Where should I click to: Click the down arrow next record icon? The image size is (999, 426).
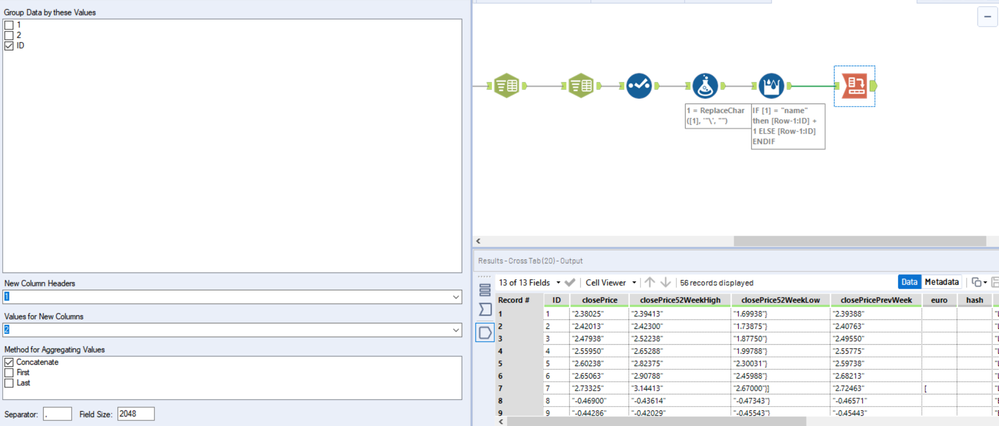tap(666, 282)
